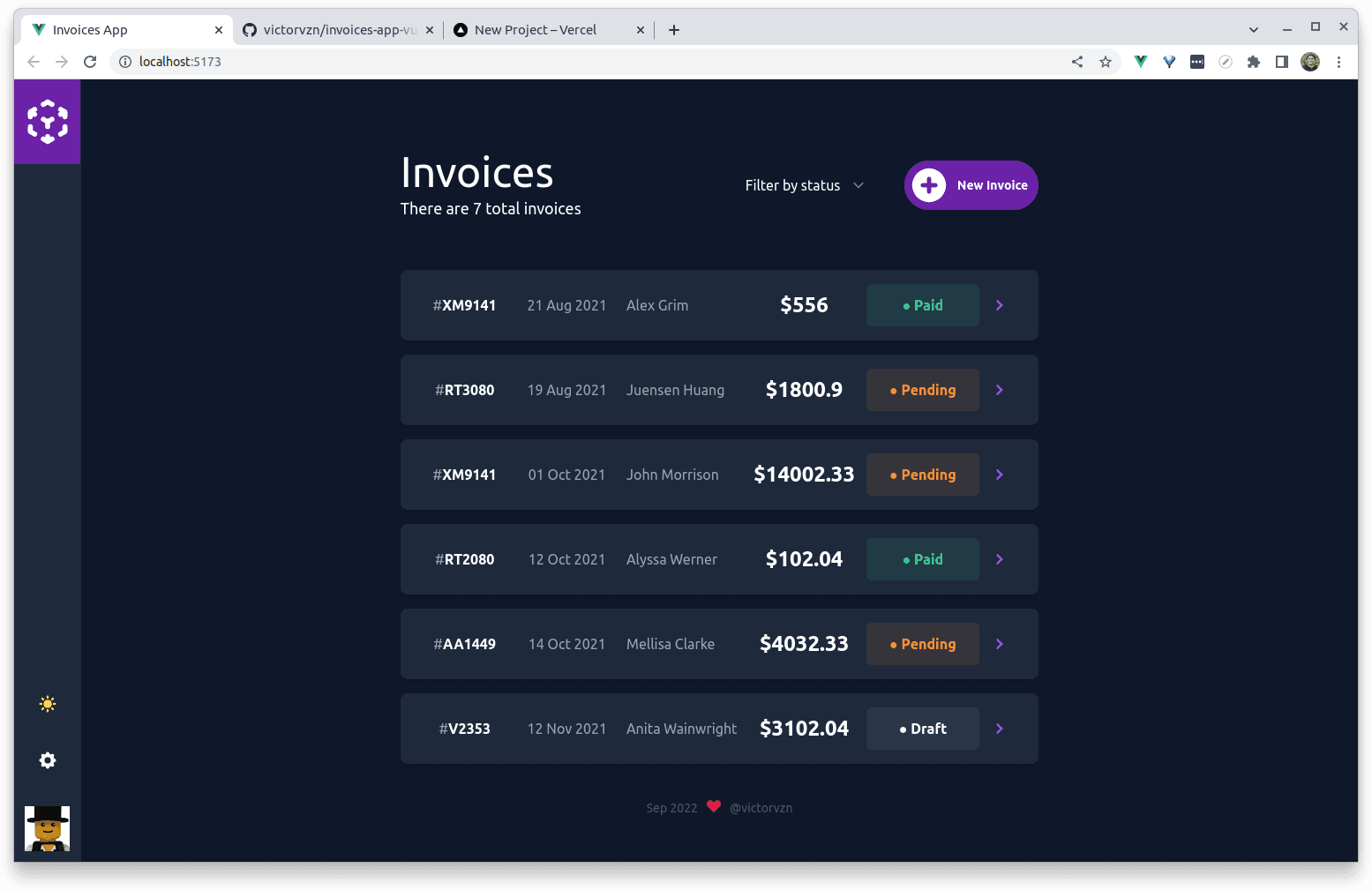Select the Juensen Huang invoice row
1372x890 pixels.
675,390
